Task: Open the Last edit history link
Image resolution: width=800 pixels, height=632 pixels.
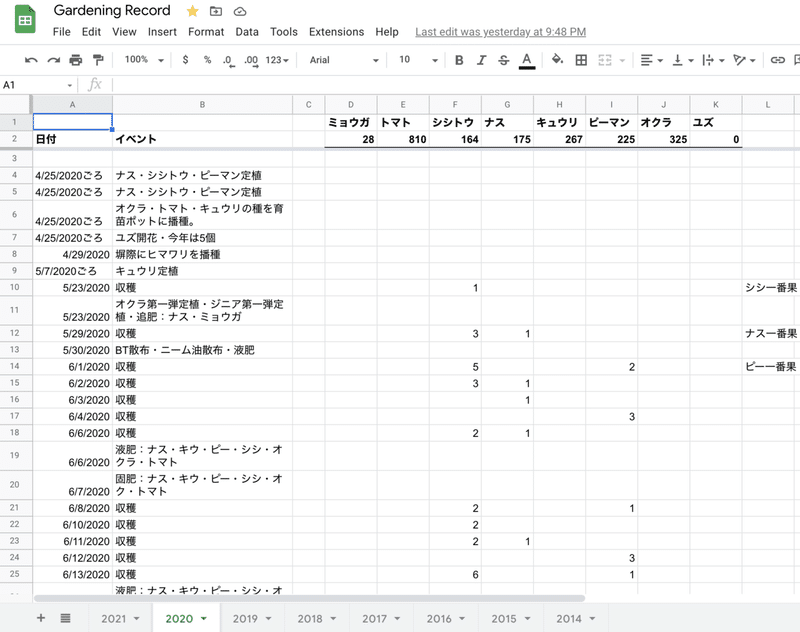Action: [501, 32]
